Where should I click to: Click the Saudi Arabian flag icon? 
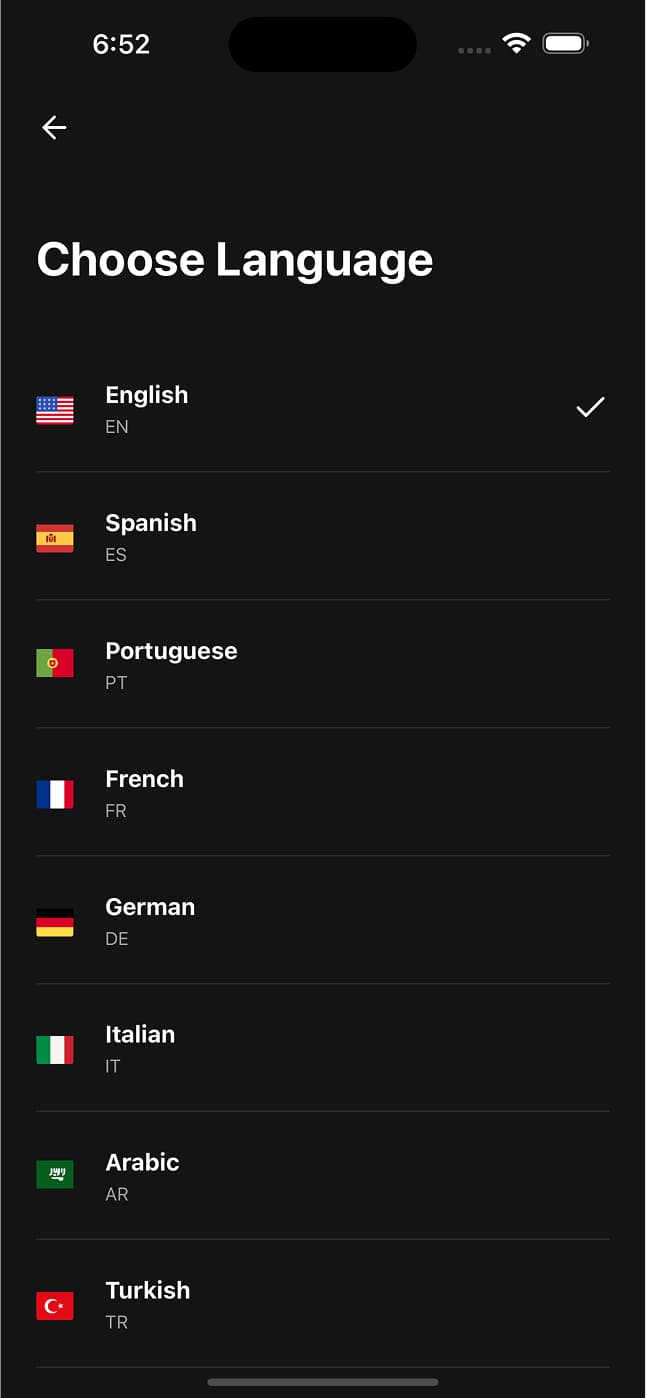(54, 1174)
